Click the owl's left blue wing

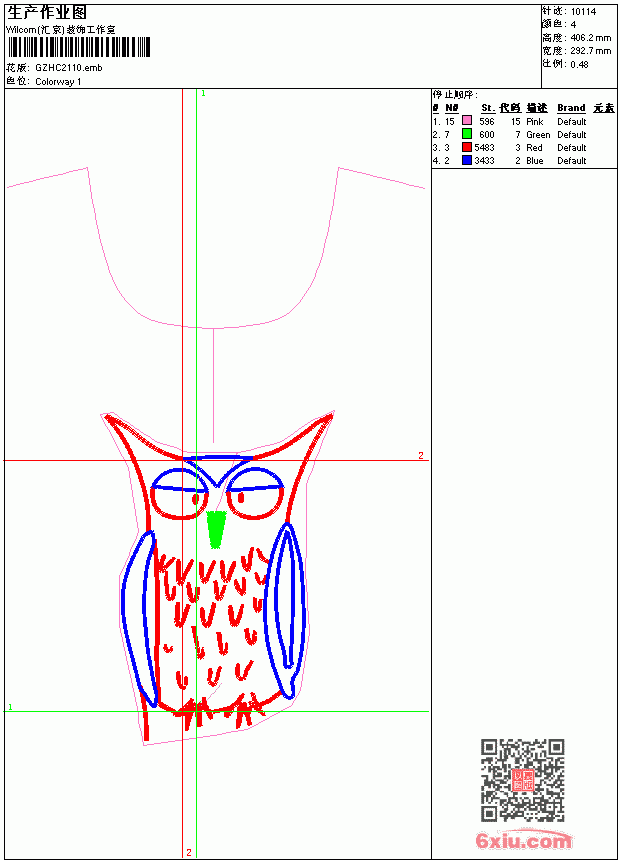pos(139,618)
